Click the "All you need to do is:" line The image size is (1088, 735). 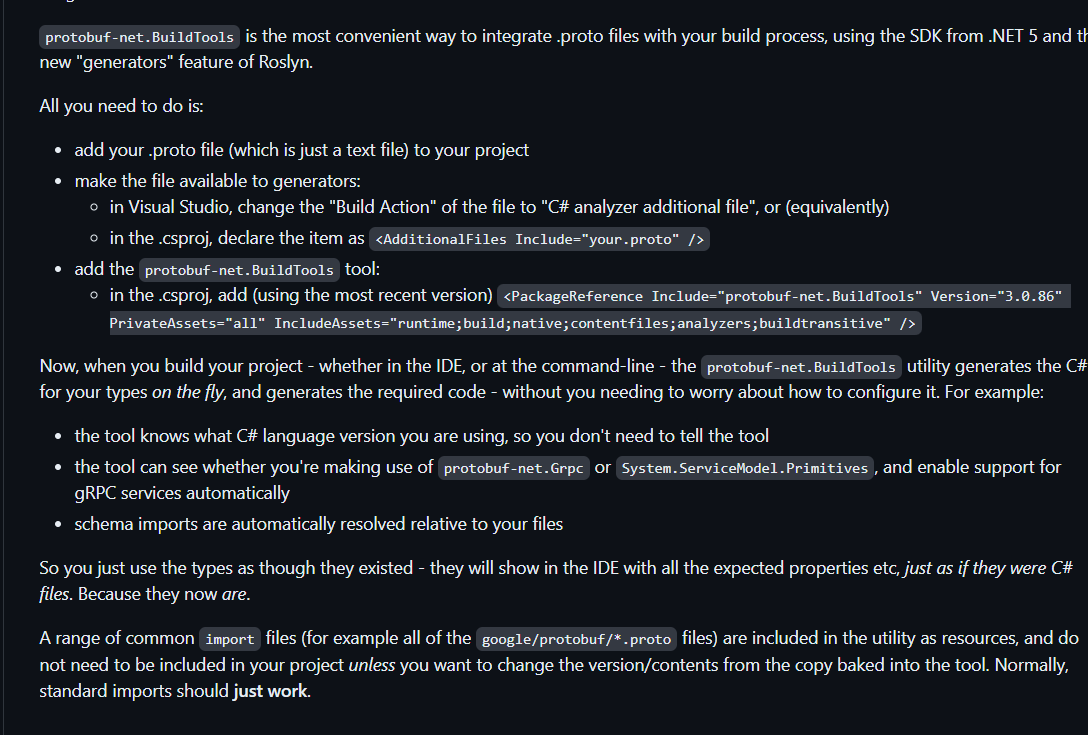pos(121,106)
